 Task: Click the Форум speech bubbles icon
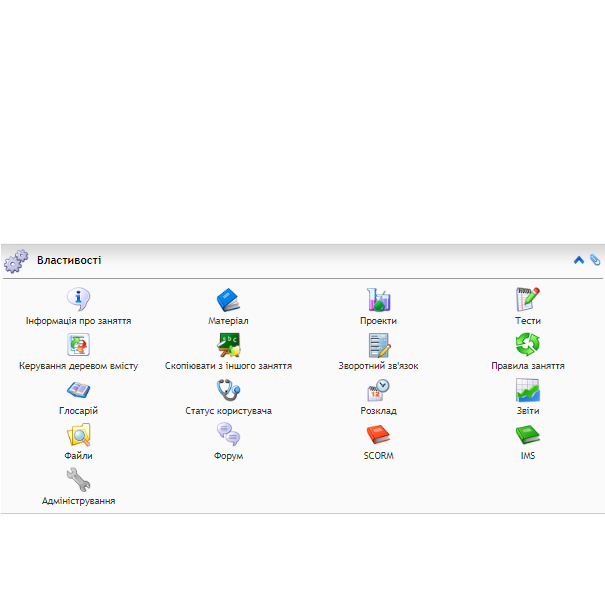coord(228,434)
